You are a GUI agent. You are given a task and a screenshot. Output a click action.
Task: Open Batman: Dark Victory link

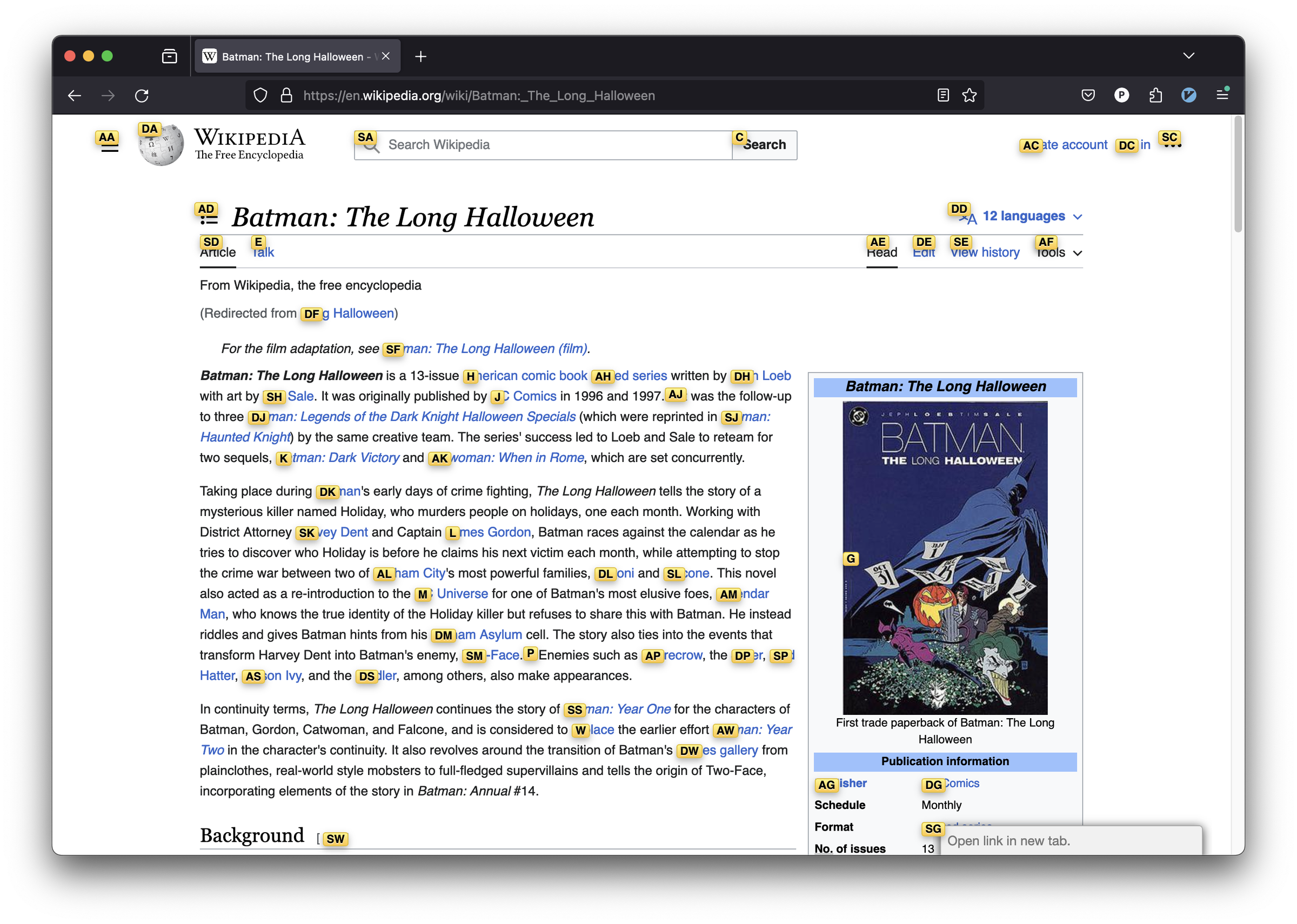[338, 458]
